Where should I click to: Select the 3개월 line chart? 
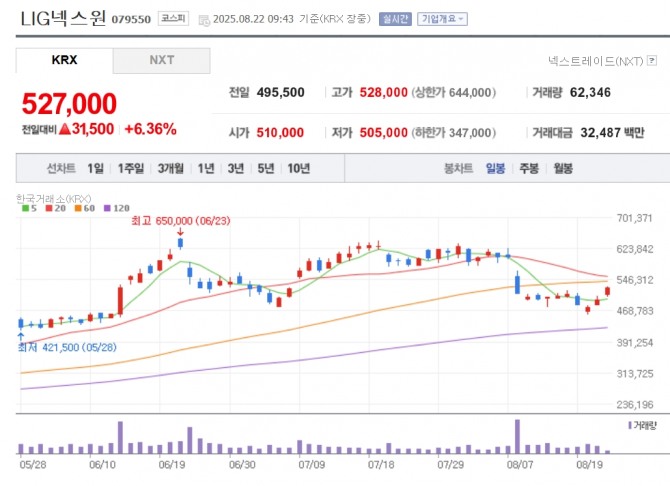tap(170, 168)
